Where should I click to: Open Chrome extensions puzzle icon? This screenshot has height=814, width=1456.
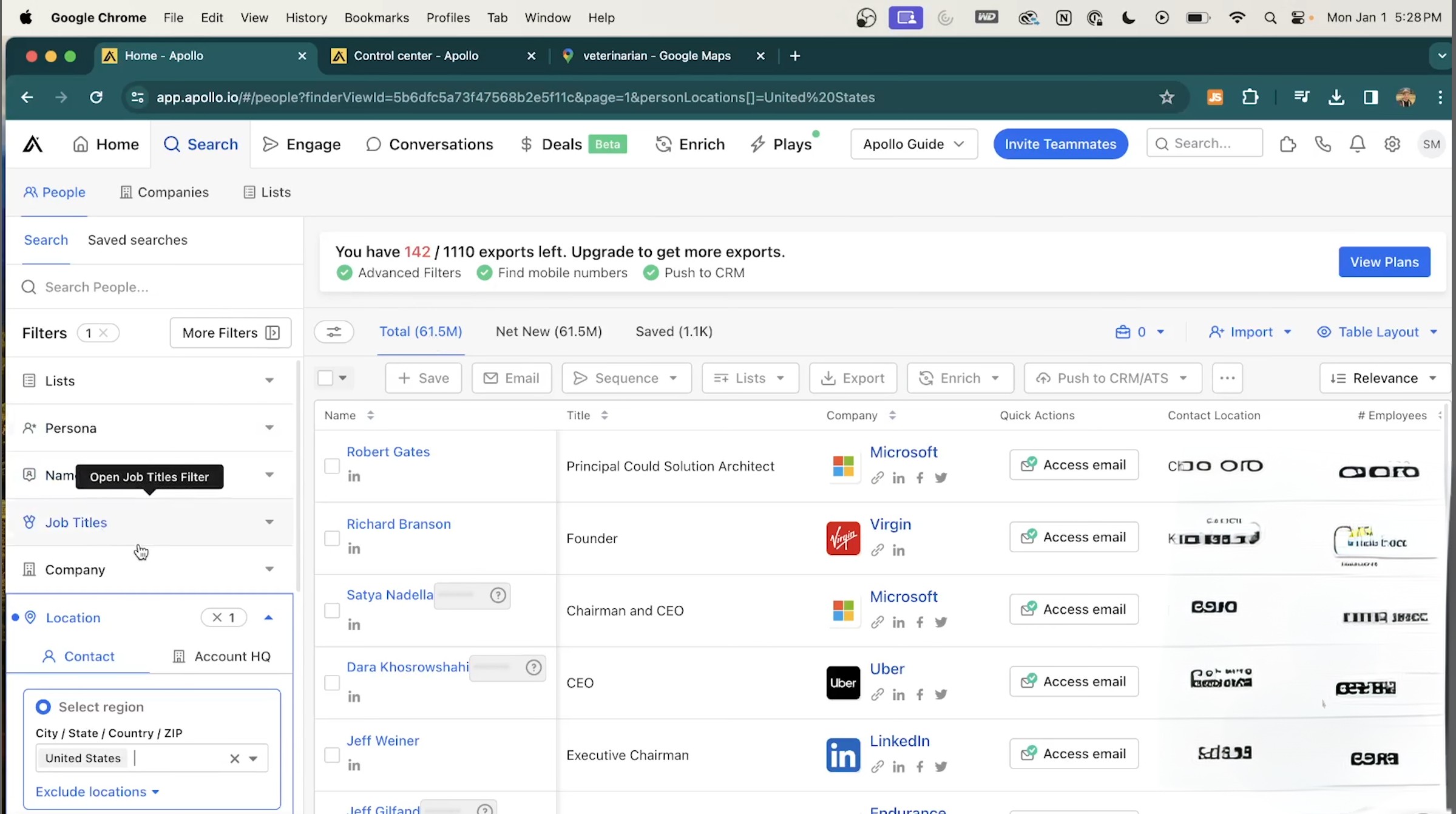[x=1250, y=97]
